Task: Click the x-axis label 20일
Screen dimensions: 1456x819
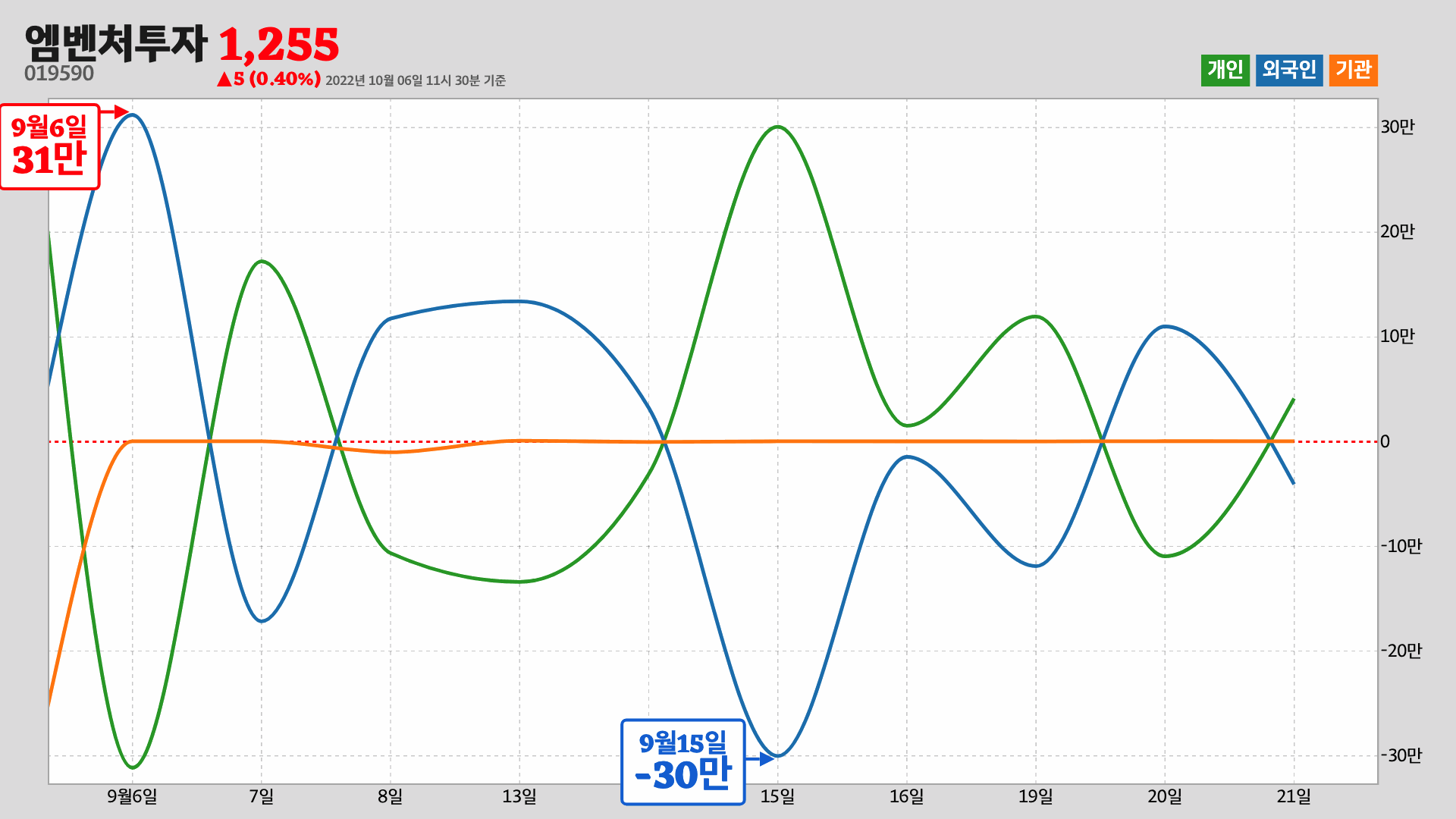Action: pyautogui.click(x=1165, y=796)
